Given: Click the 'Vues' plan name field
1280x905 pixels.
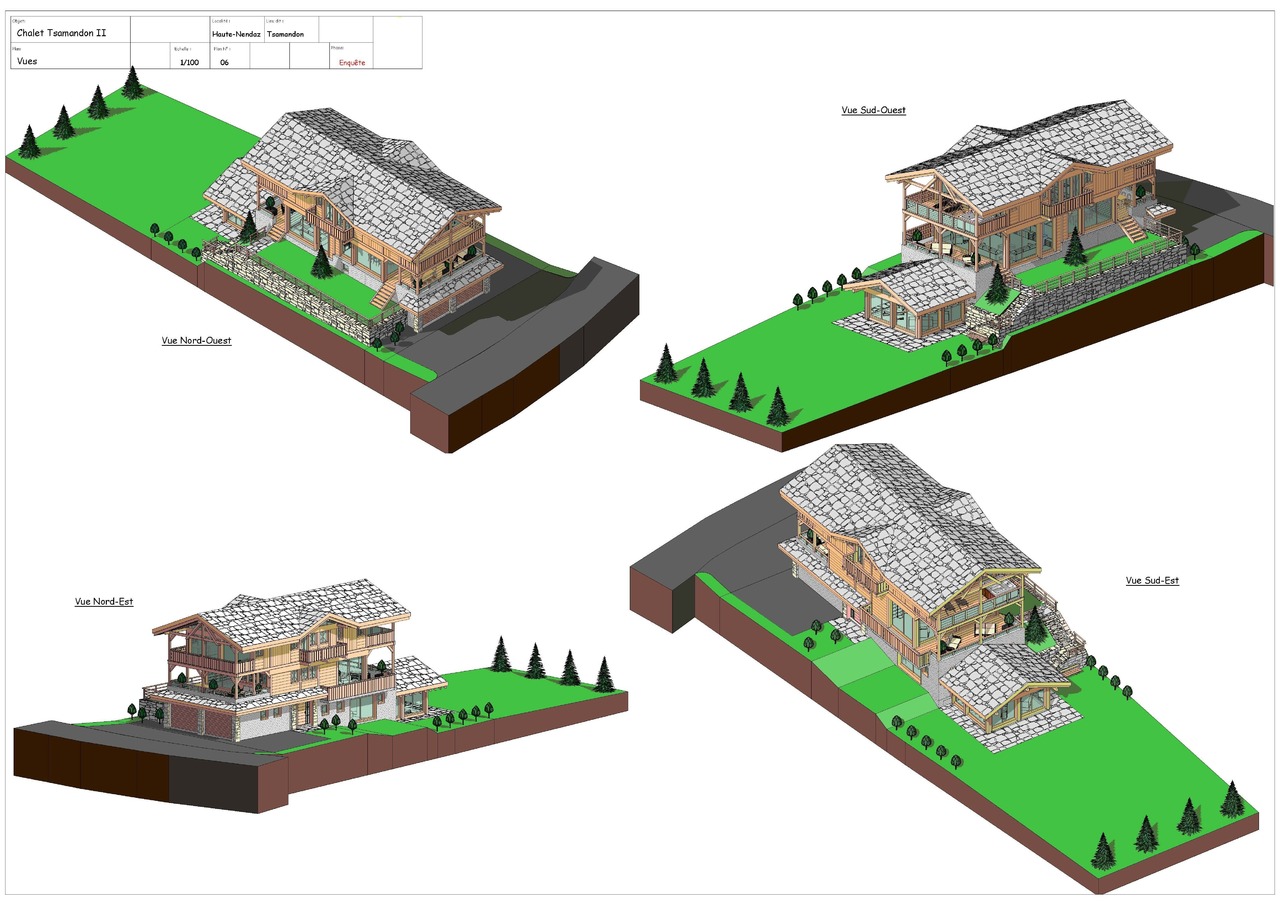Looking at the screenshot, I should click(x=27, y=61).
